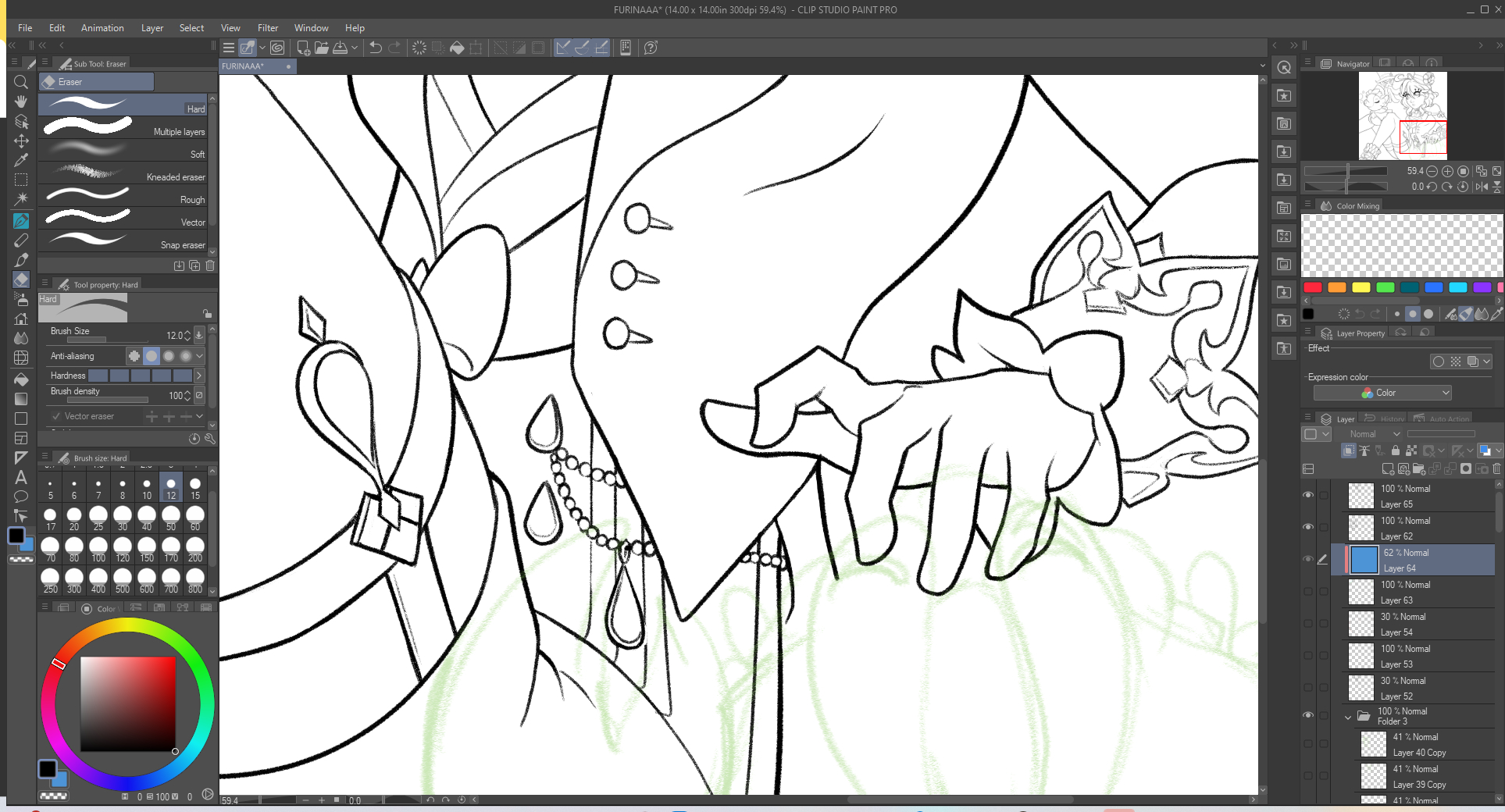
Task: Click the delete sub tool trash icon
Action: [209, 265]
